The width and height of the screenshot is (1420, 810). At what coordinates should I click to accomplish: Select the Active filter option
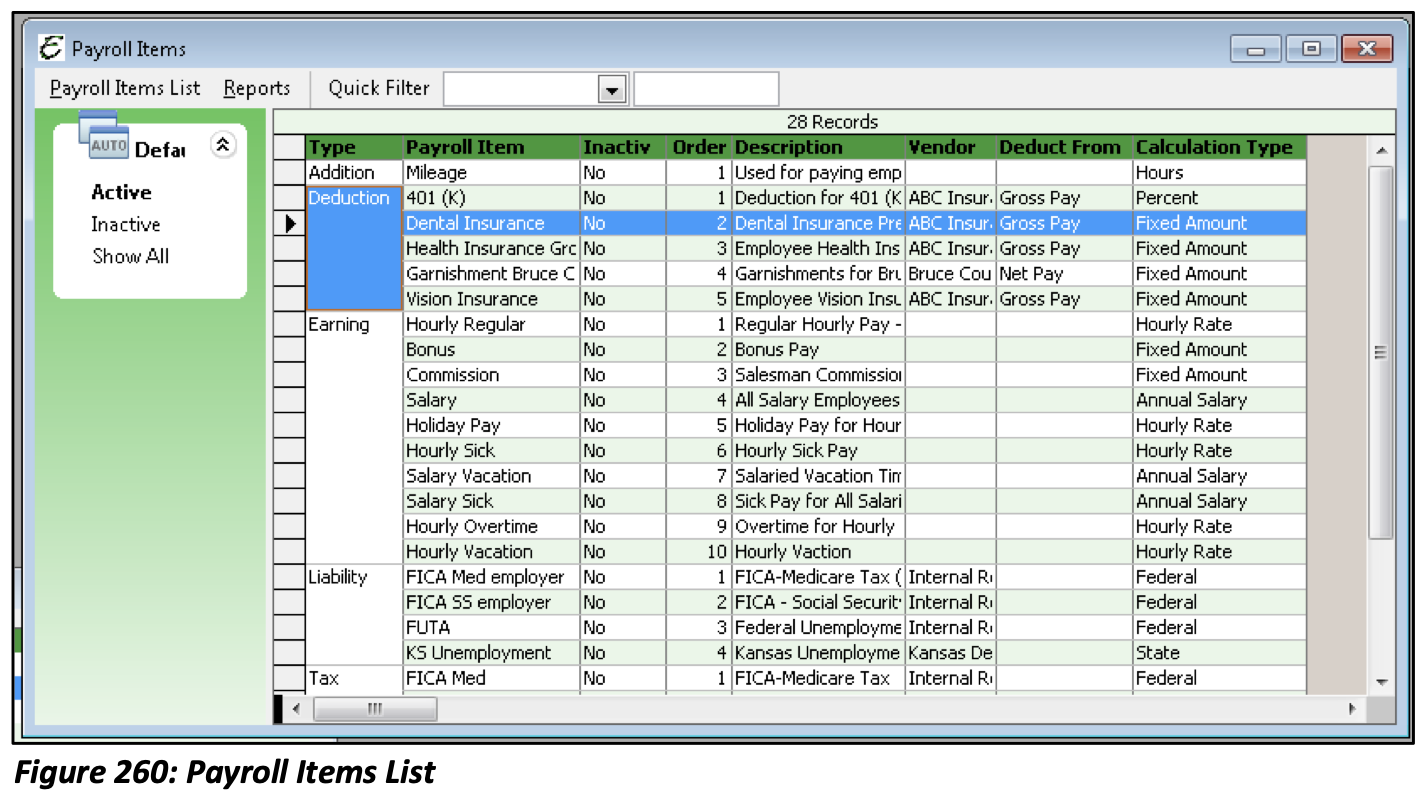(124, 192)
